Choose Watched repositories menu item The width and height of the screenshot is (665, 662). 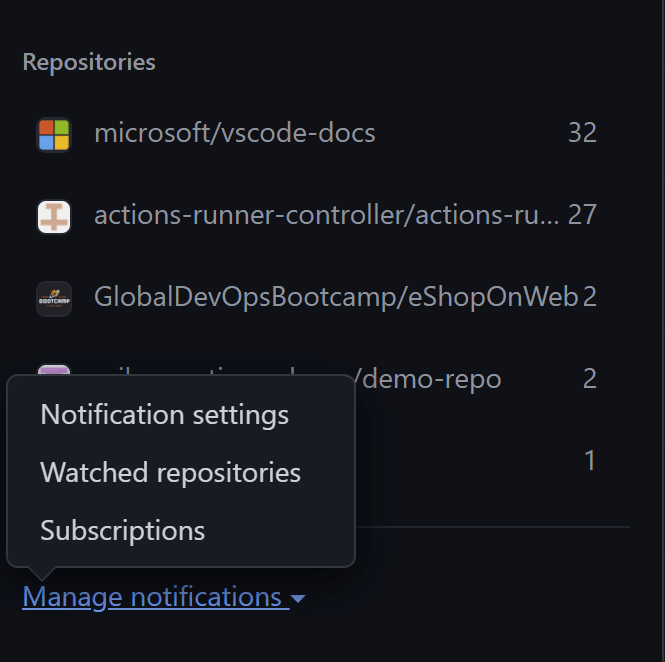170,472
